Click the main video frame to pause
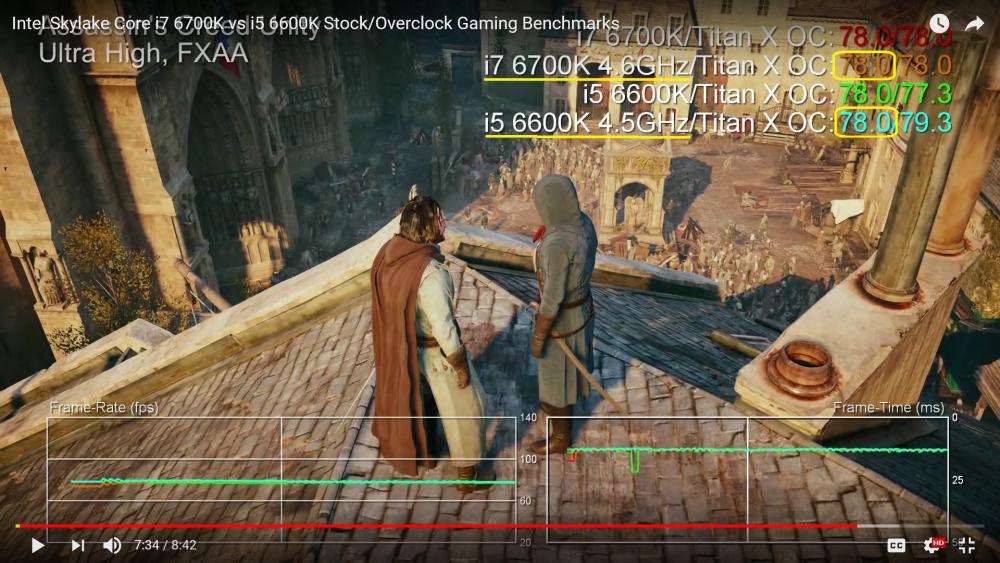 500,281
